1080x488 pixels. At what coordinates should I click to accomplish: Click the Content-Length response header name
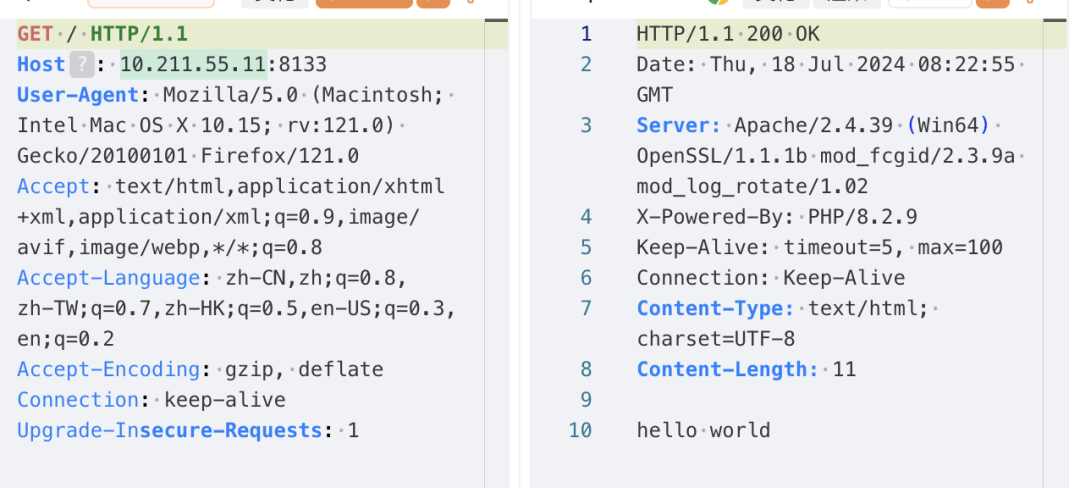(x=727, y=370)
